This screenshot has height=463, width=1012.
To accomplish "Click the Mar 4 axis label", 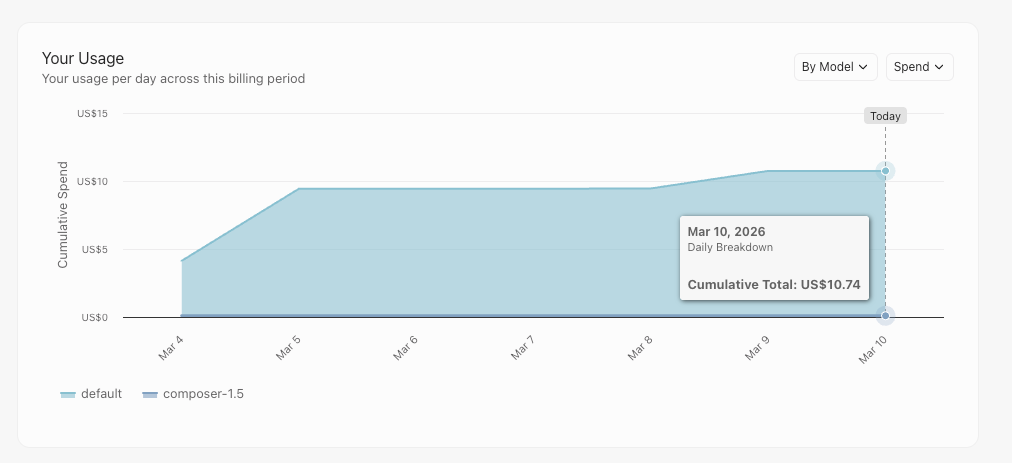I will point(171,347).
